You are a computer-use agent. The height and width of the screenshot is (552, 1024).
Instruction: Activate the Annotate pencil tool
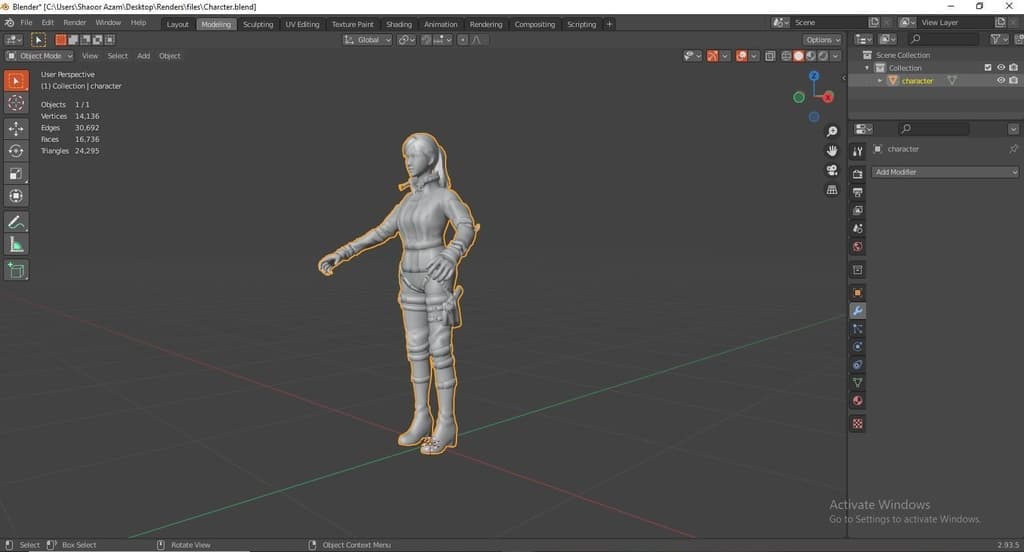click(x=16, y=222)
